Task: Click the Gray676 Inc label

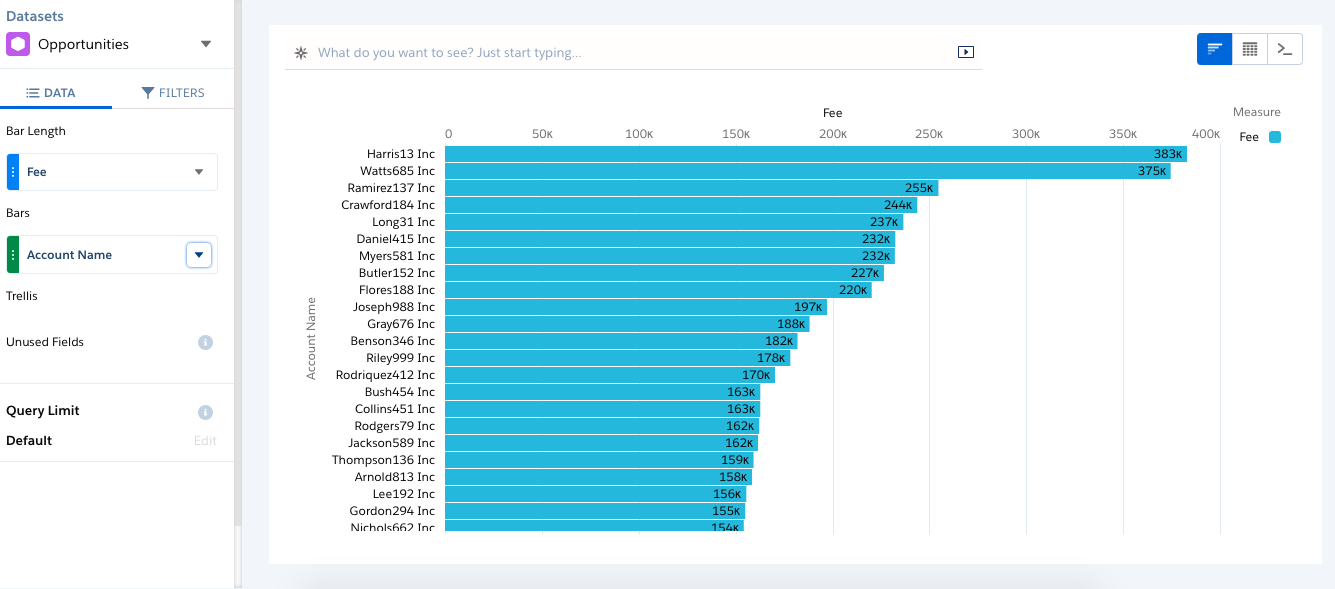Action: point(401,324)
